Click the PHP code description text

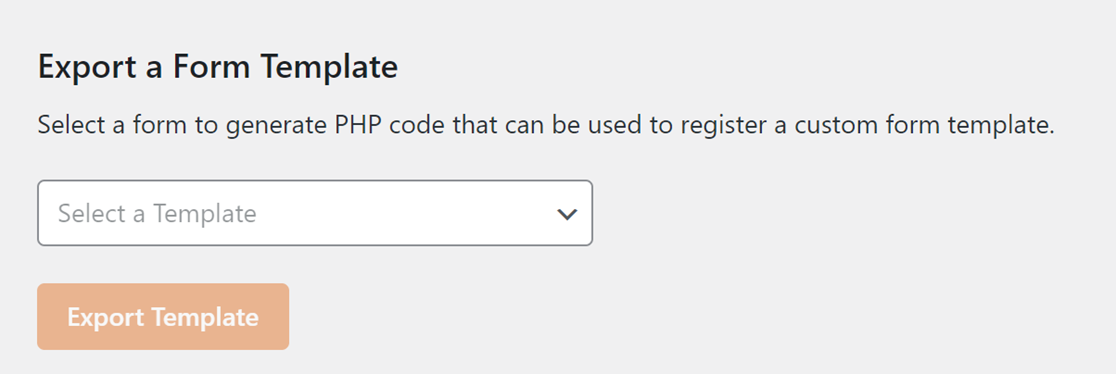(545, 126)
